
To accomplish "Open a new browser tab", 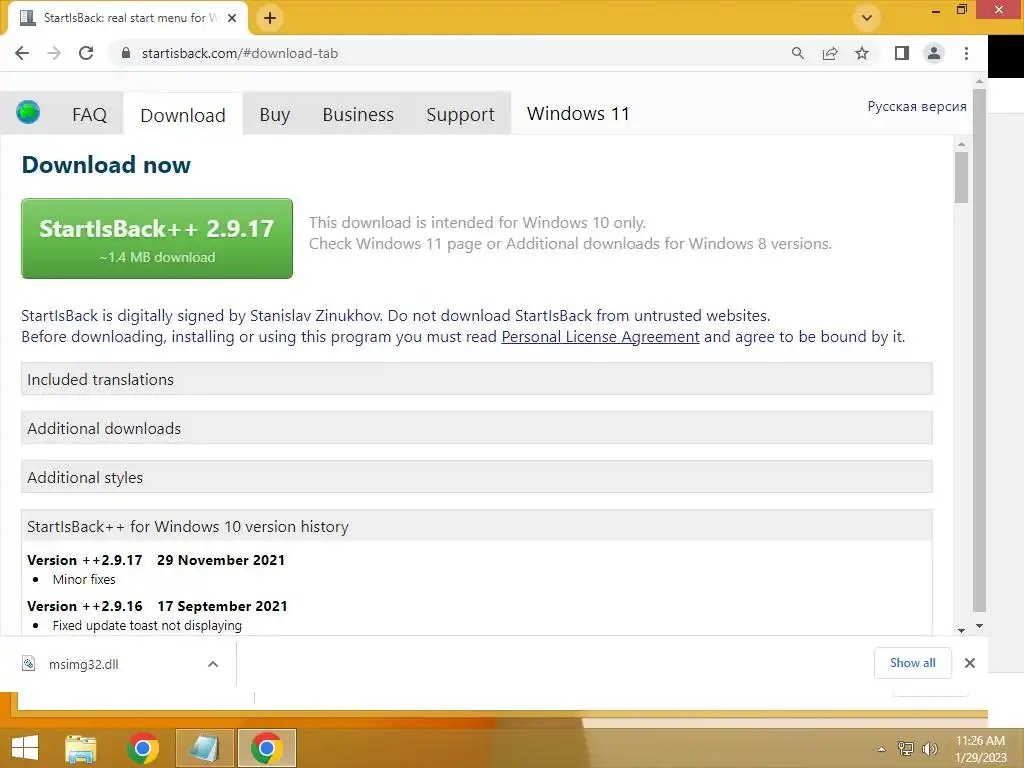I will tap(270, 18).
